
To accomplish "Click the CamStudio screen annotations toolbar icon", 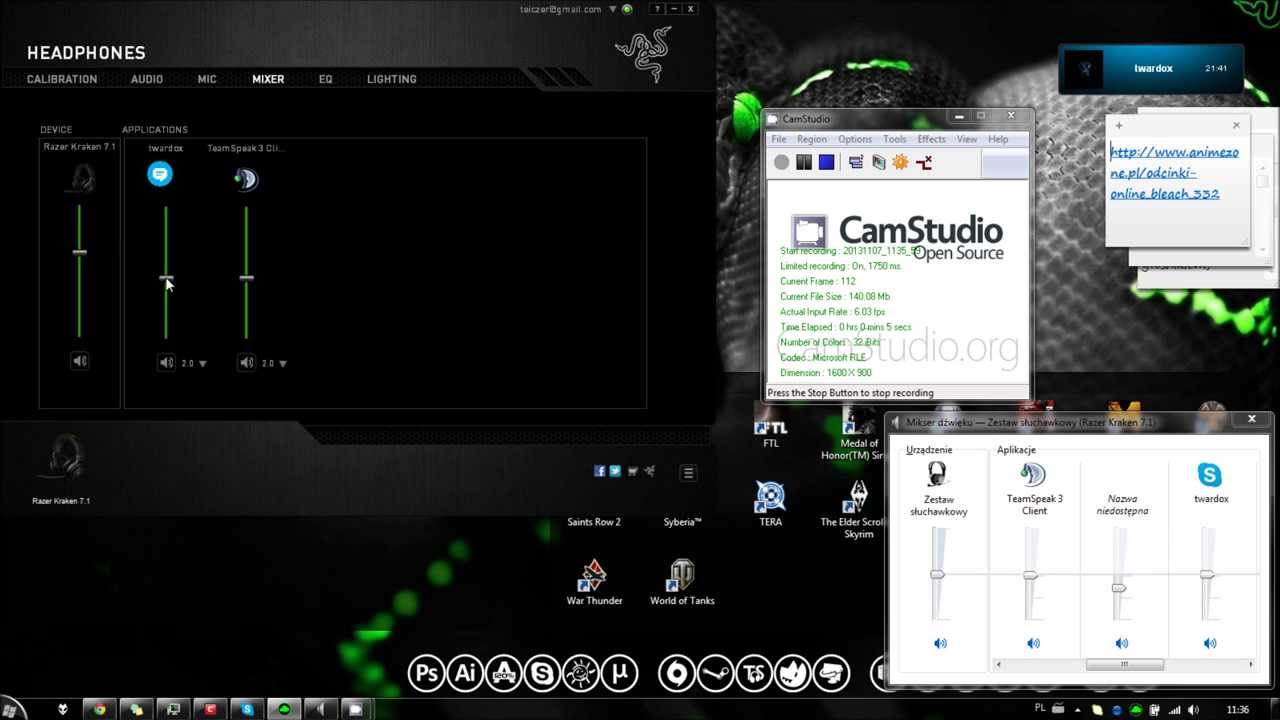I will coord(878,162).
